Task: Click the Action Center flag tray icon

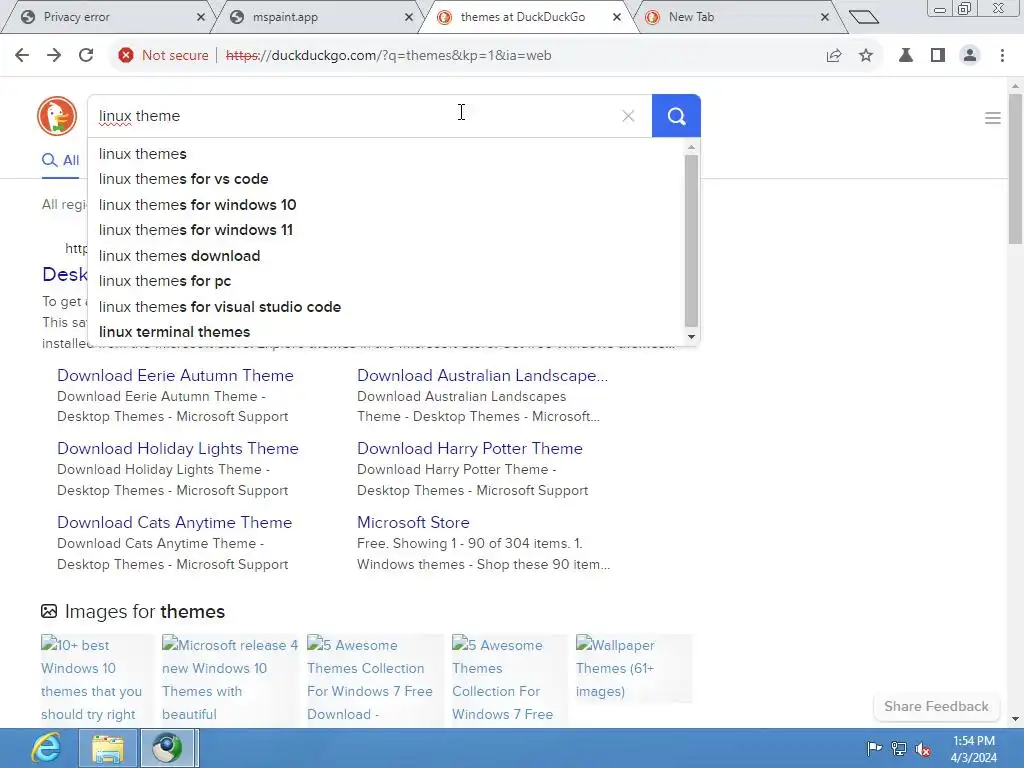Action: [874, 748]
